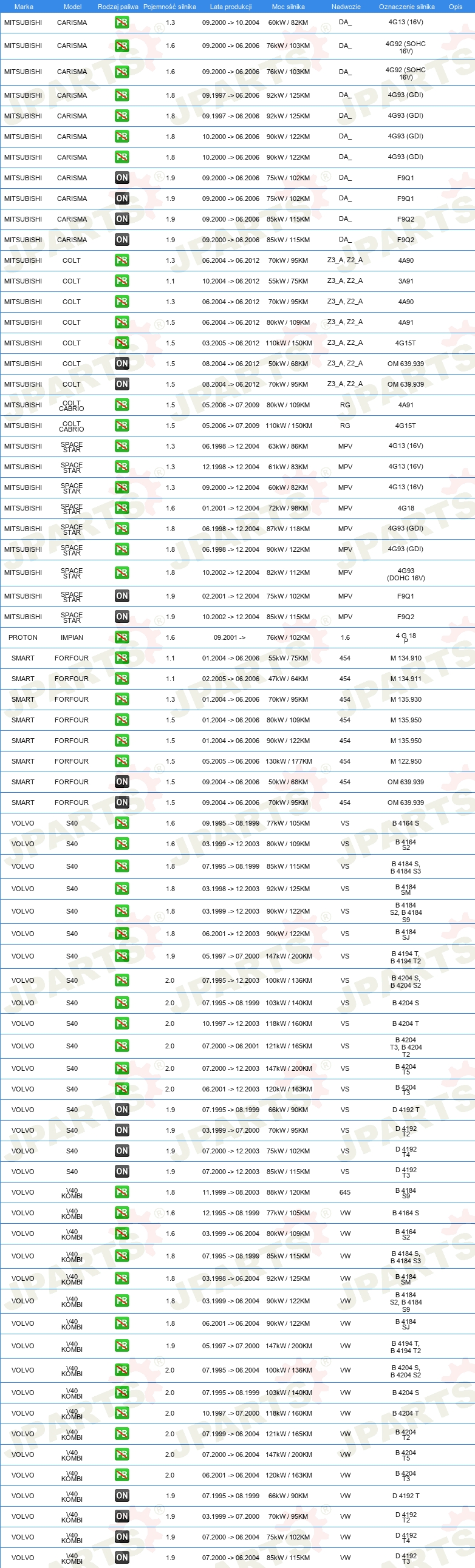Click the Rodzaj paliwa column header
Image resolution: width=475 pixels, height=1568 pixels.
coord(118,7)
